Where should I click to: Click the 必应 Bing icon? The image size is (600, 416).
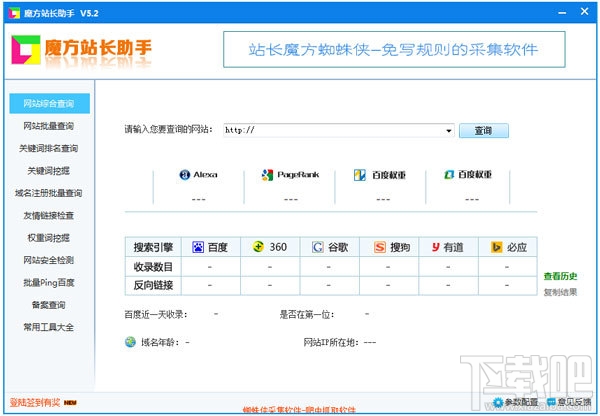pyautogui.click(x=496, y=247)
